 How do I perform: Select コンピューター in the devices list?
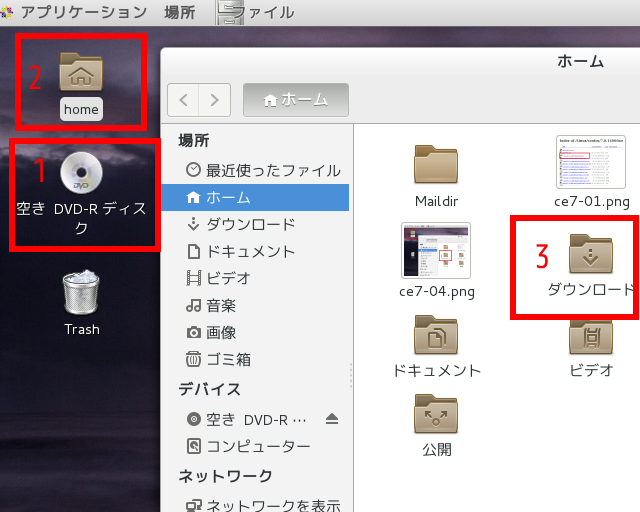pyautogui.click(x=258, y=446)
